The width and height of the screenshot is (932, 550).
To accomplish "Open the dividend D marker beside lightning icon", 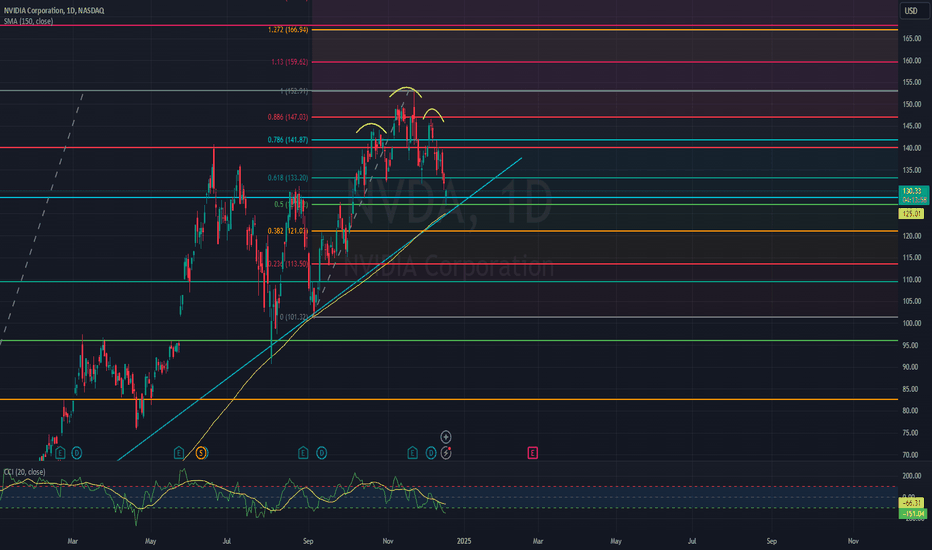I will coord(431,453).
